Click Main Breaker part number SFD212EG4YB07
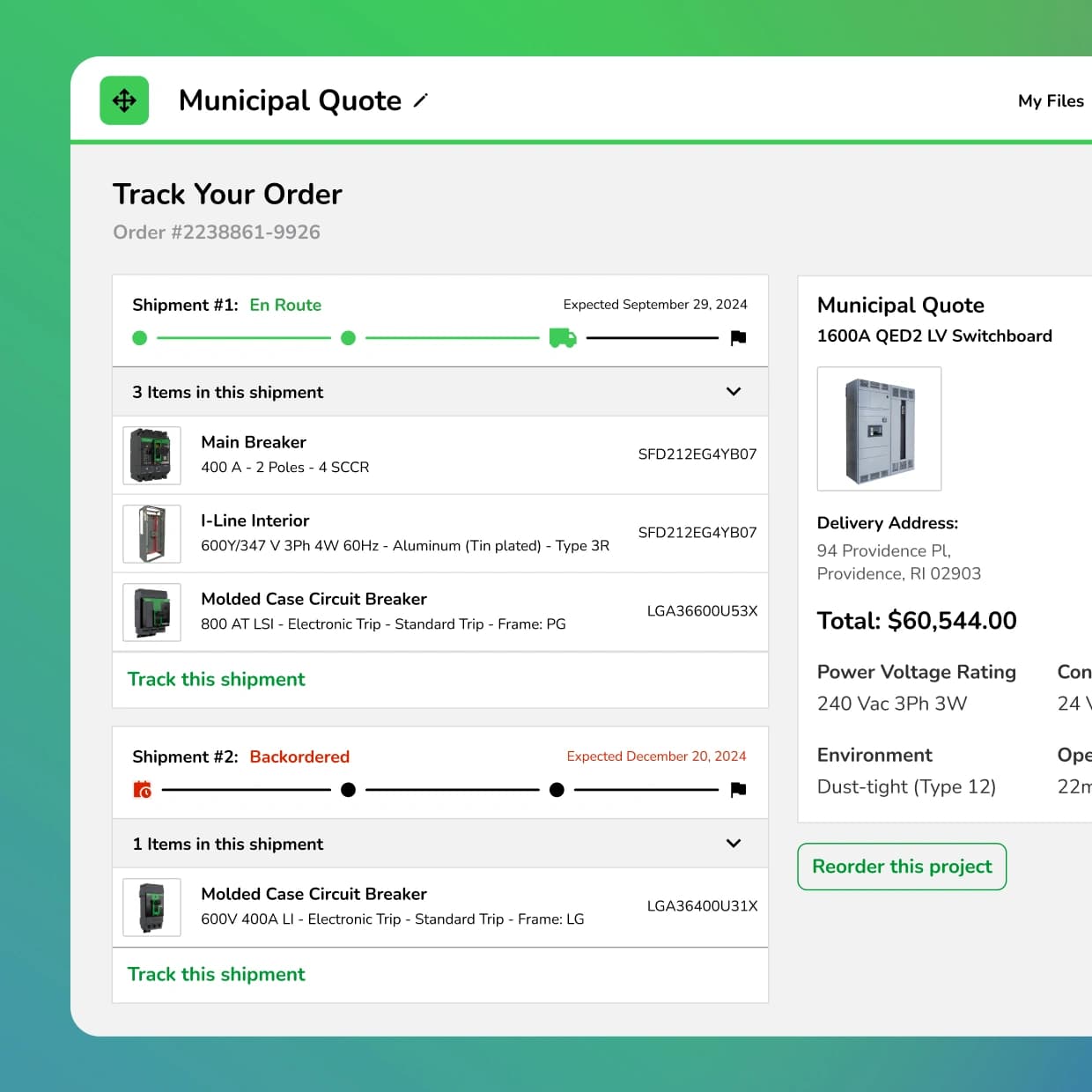This screenshot has height=1092, width=1092. [697, 454]
